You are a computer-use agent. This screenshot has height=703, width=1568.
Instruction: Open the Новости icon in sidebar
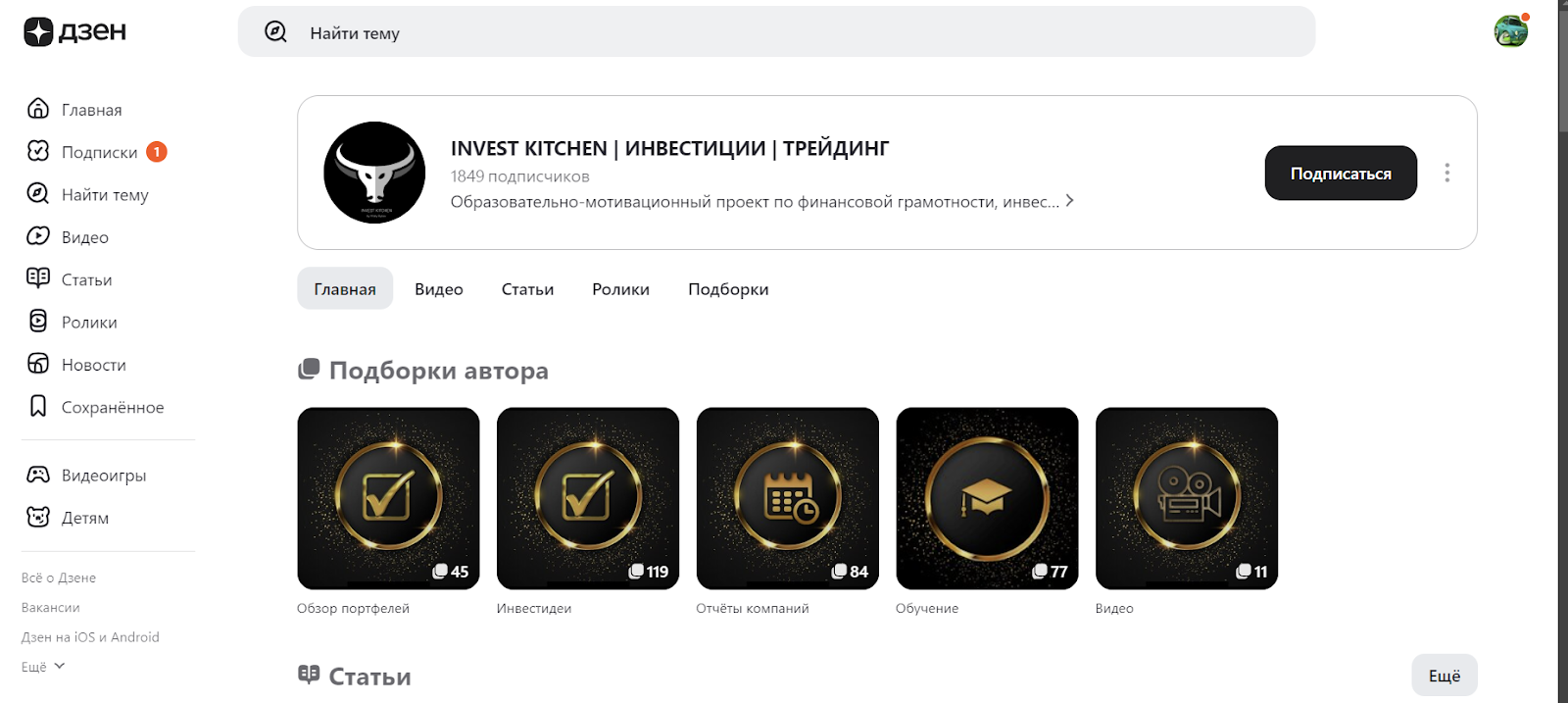(x=38, y=364)
